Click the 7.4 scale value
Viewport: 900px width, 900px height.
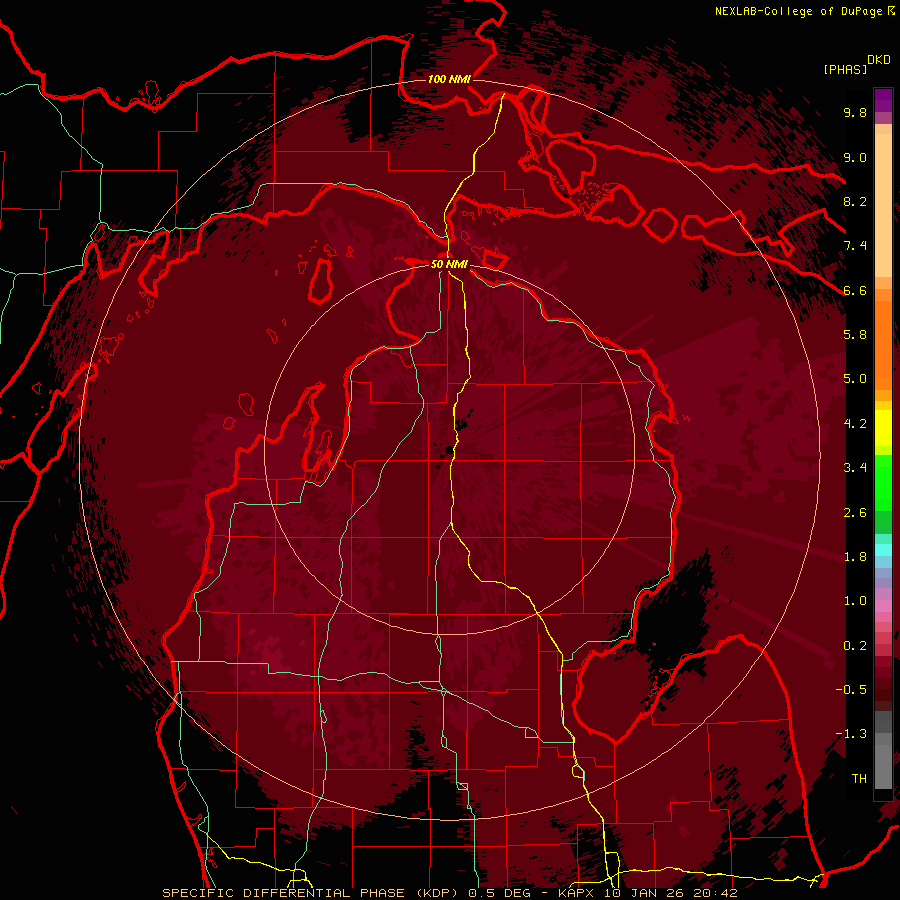[855, 246]
